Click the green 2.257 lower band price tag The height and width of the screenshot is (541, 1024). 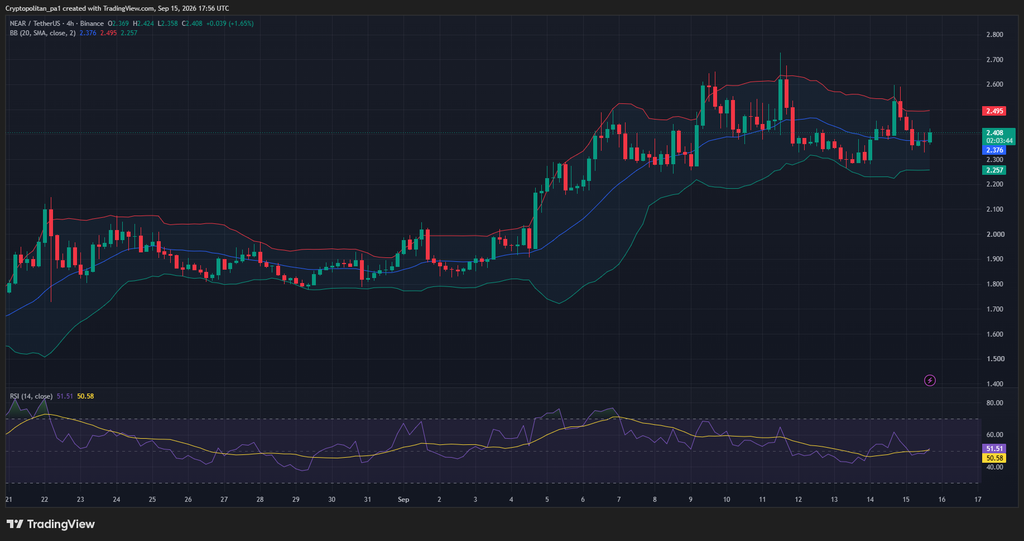(x=995, y=170)
